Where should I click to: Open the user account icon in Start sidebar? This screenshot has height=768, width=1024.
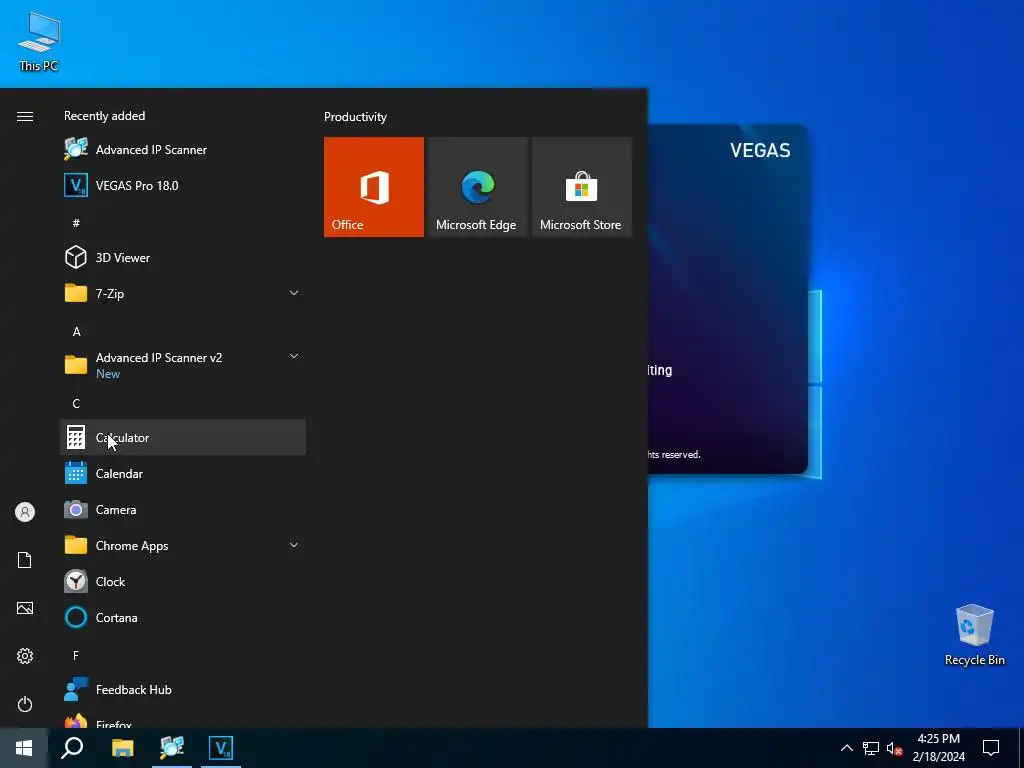25,512
